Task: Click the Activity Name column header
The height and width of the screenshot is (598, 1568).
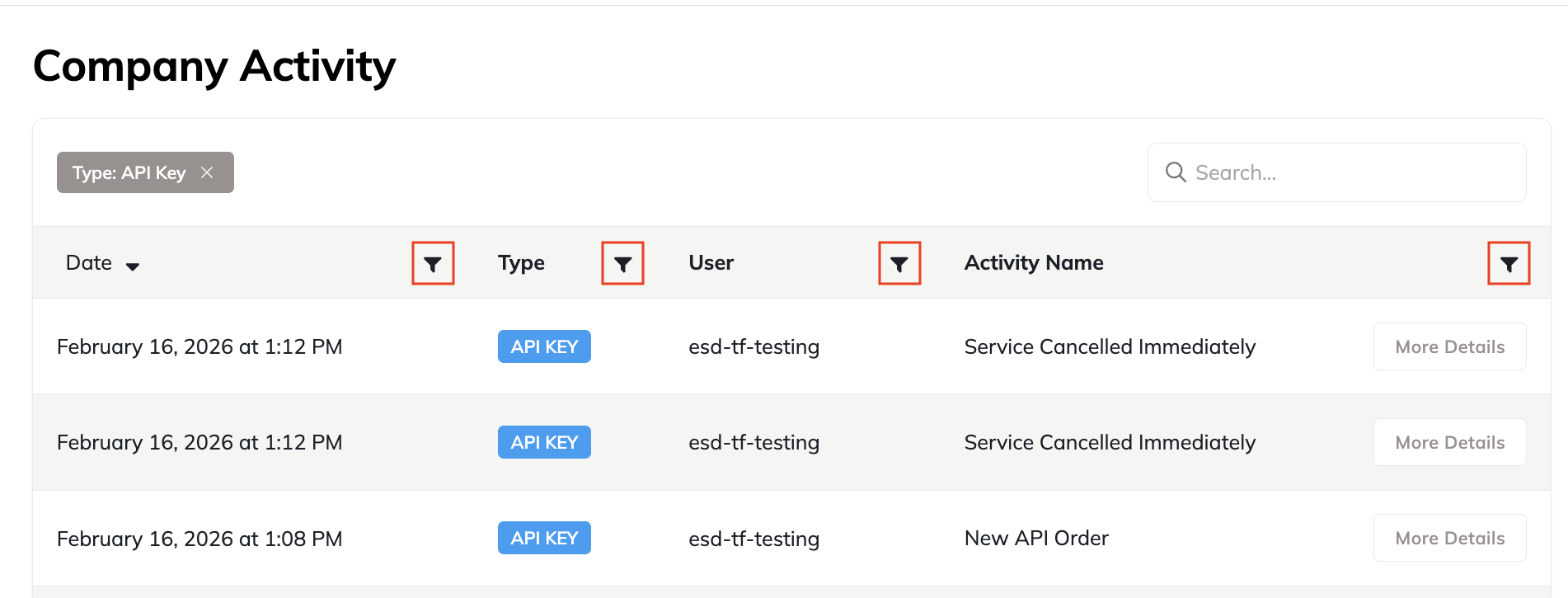Action: pos(1033,263)
